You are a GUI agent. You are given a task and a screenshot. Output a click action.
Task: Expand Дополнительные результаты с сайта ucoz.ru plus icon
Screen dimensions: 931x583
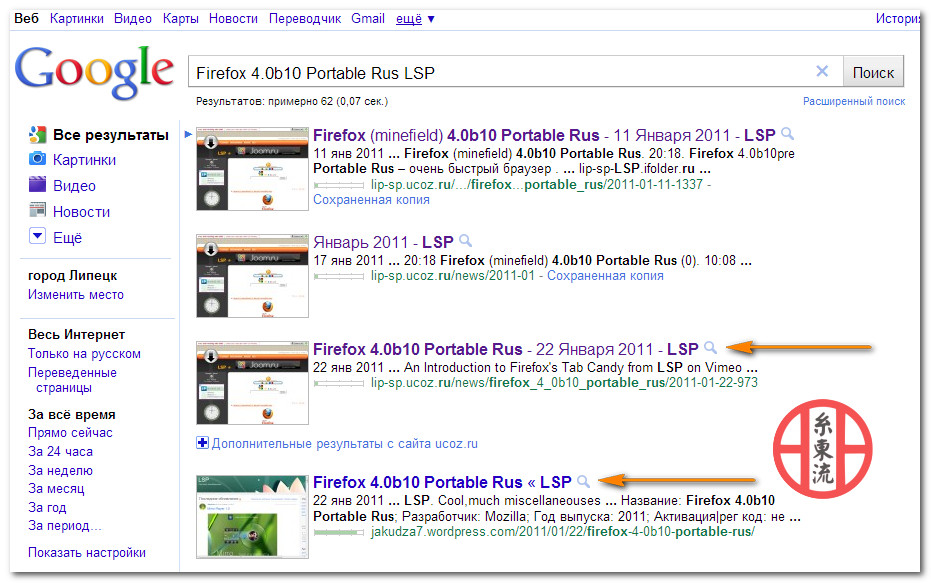[x=202, y=443]
